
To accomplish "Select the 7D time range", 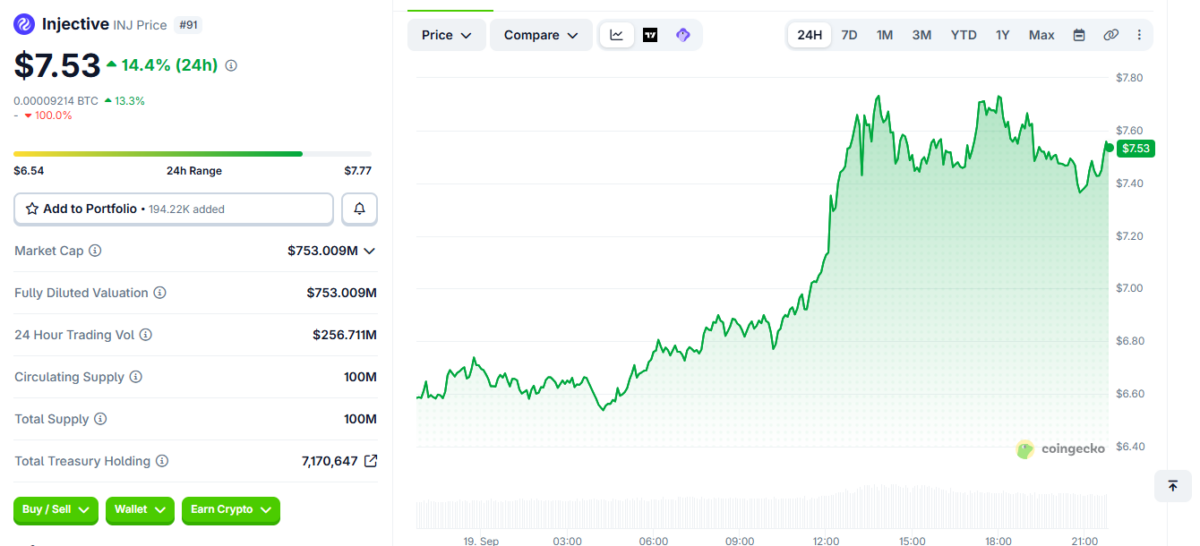I will point(849,35).
